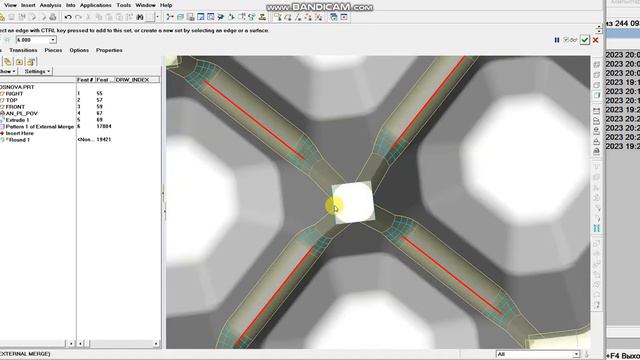Toggle the preview checkbox with the glasses icon

coord(570,40)
